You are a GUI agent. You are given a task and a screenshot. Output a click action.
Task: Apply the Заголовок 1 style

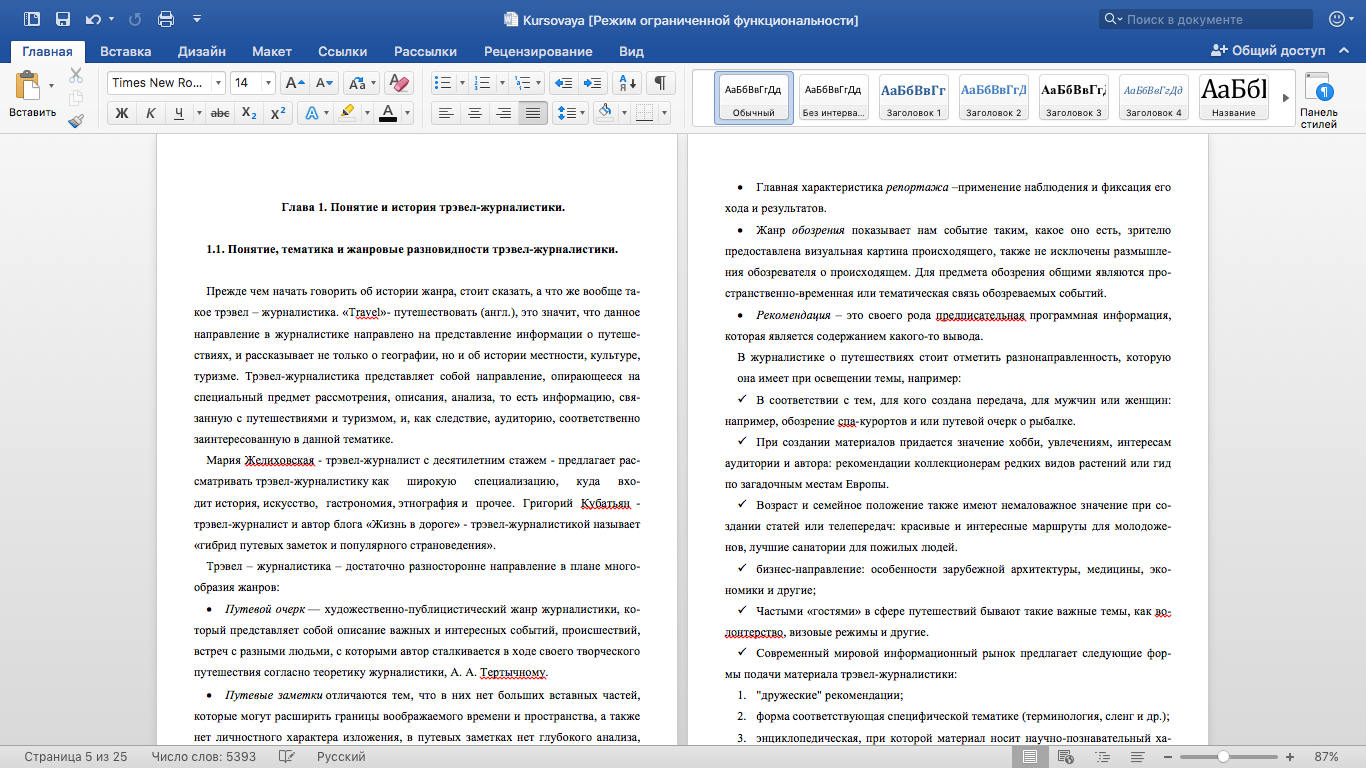[x=914, y=98]
